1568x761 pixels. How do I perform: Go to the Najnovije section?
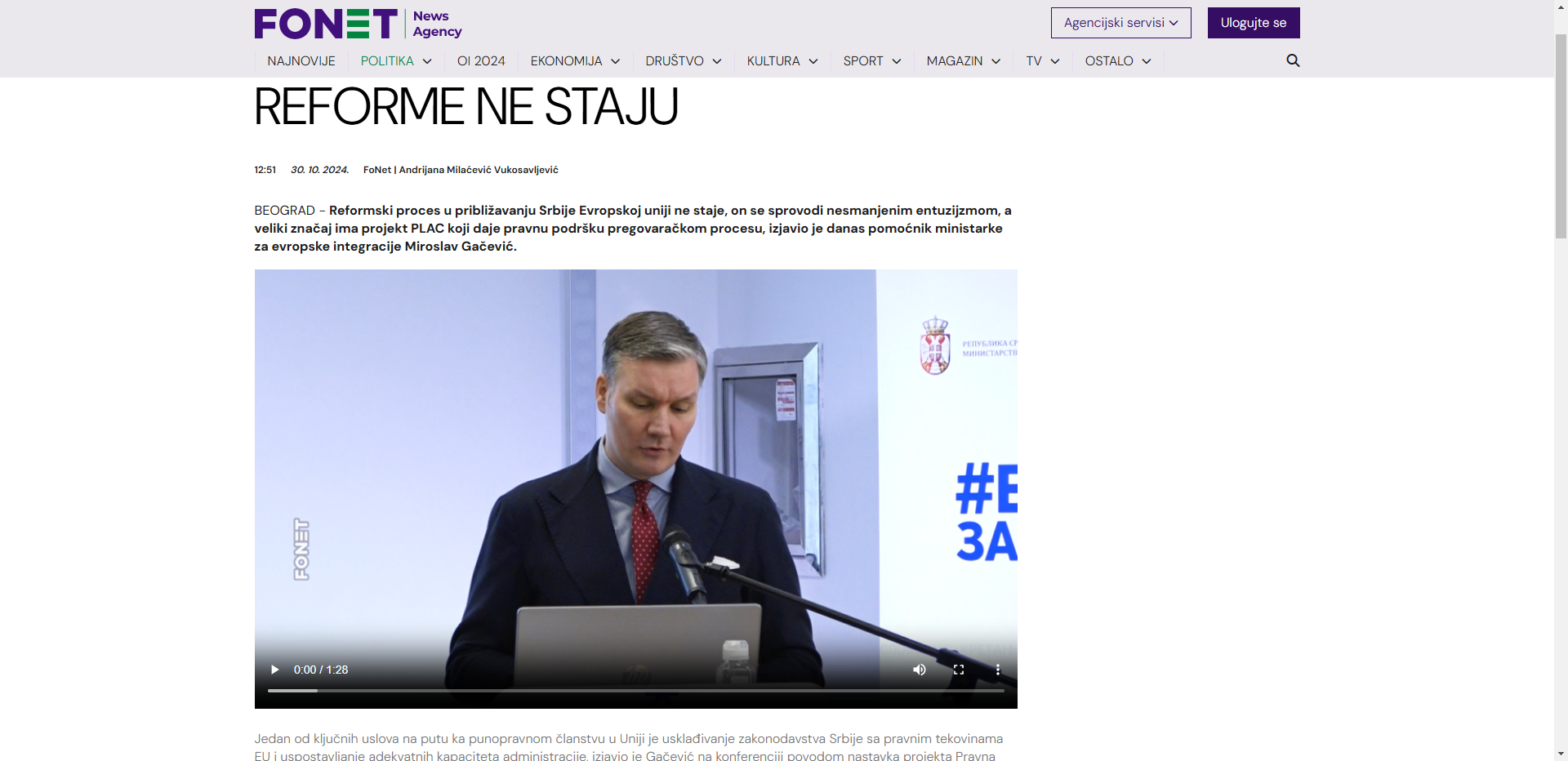tap(301, 61)
